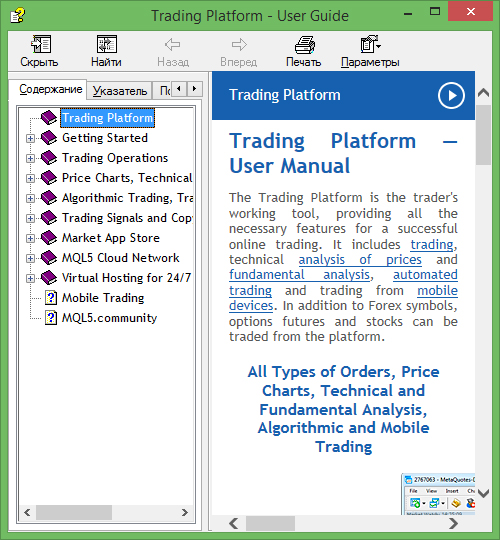Click the book icon beside Virtual Hosting
Viewport: 500px width, 540px height.
(x=49, y=278)
